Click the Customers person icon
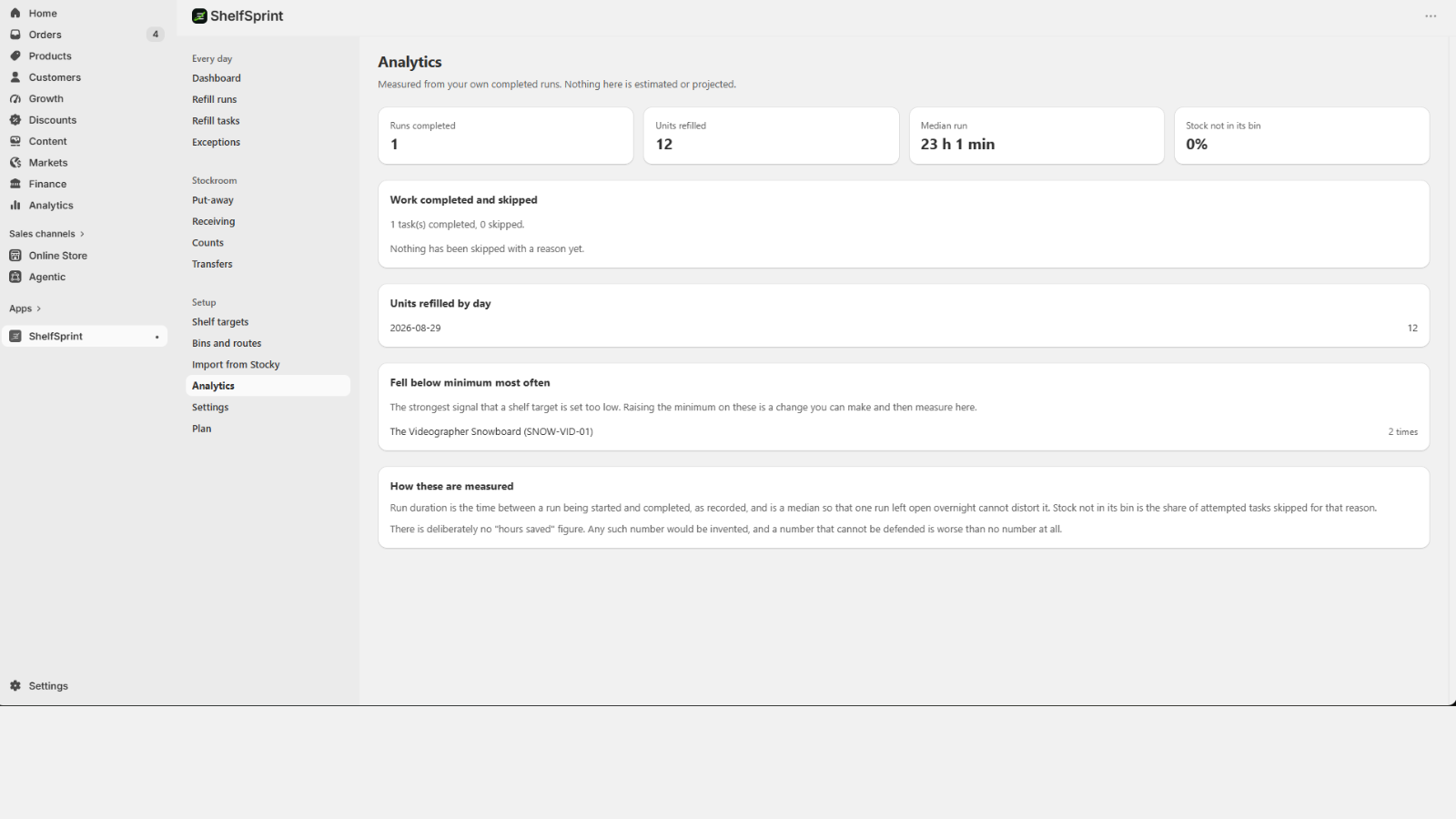Viewport: 1456px width, 819px height. [x=15, y=77]
